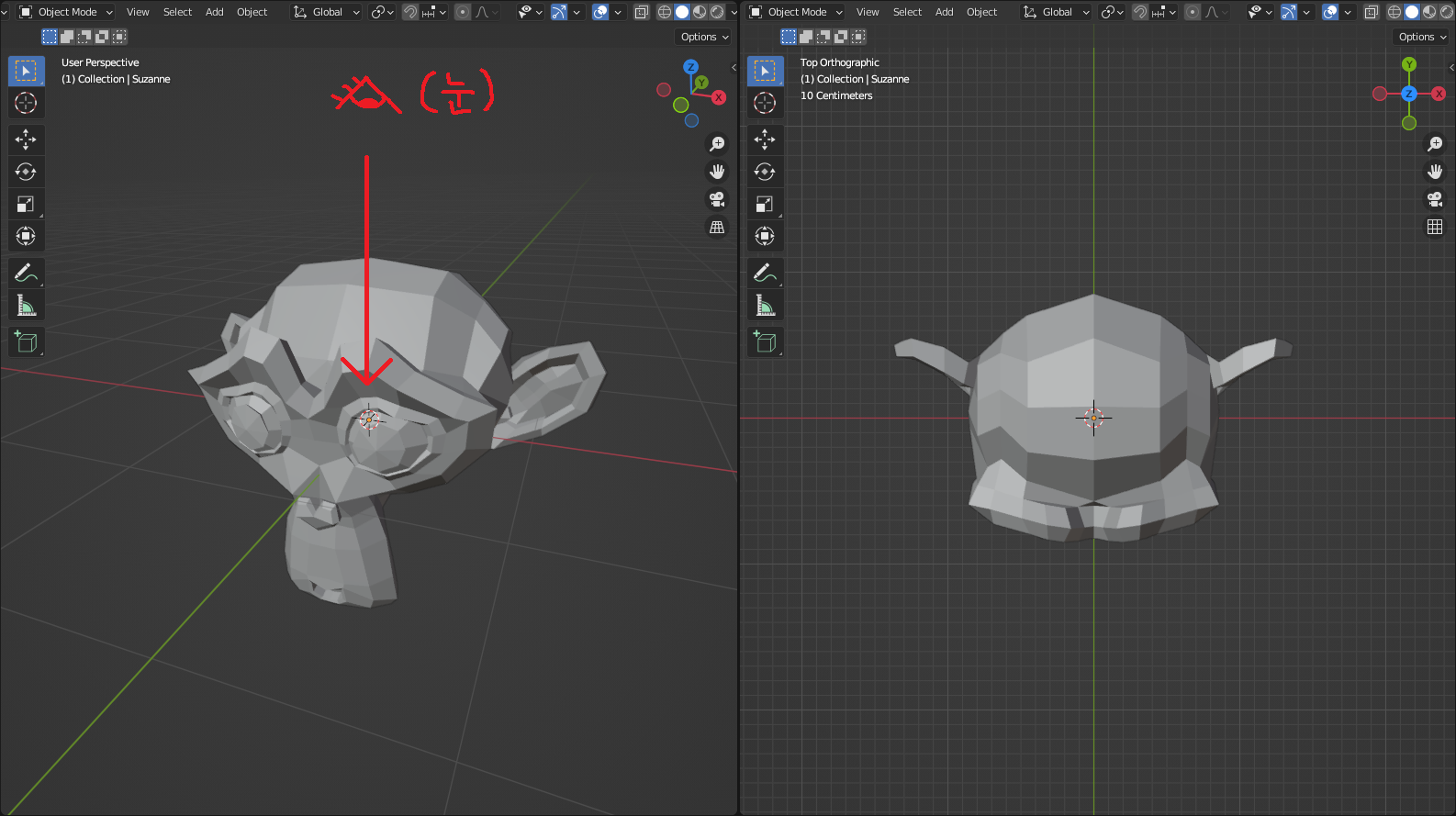Viewport: 1456px width, 816px height.
Task: Open Add menu in right viewport
Action: click(x=945, y=12)
